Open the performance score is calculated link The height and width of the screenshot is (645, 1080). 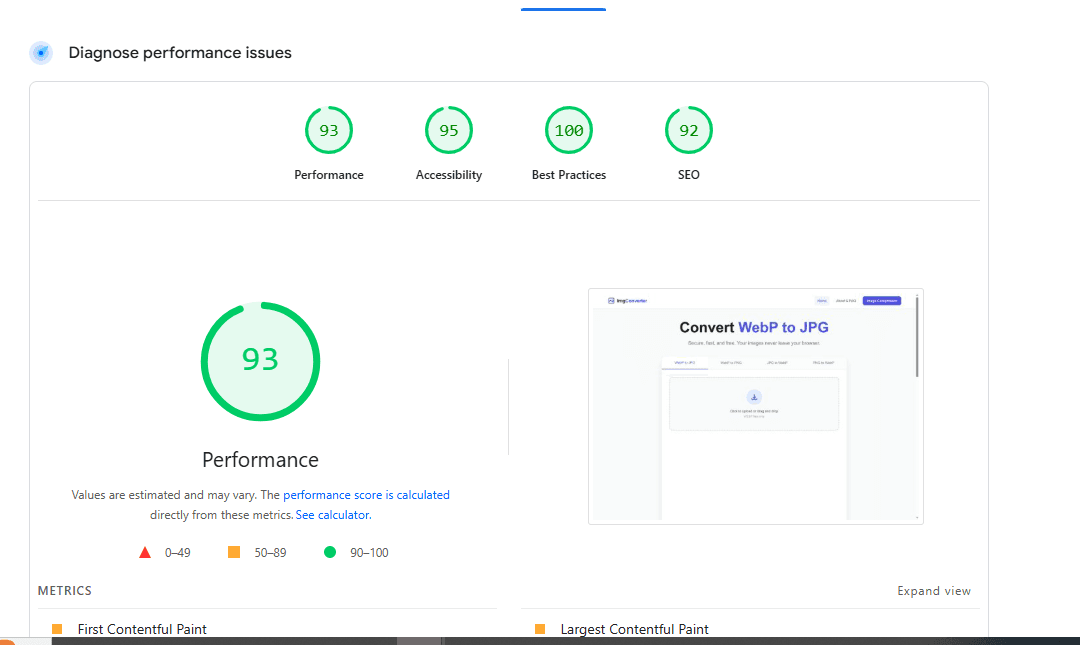[x=366, y=494]
